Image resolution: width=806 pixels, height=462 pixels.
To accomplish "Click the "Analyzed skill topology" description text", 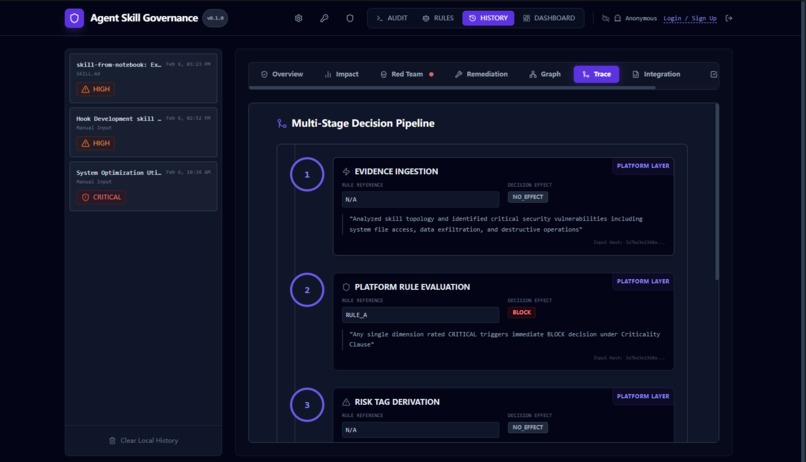I will point(496,225).
